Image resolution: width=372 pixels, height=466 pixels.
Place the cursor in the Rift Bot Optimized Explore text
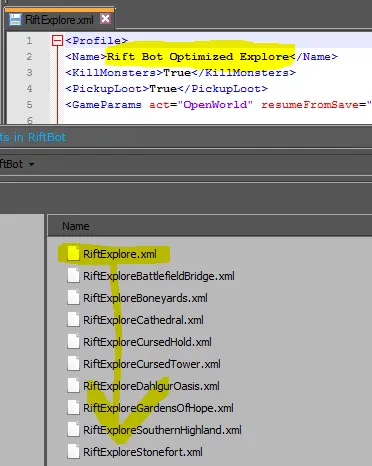tap(198, 57)
